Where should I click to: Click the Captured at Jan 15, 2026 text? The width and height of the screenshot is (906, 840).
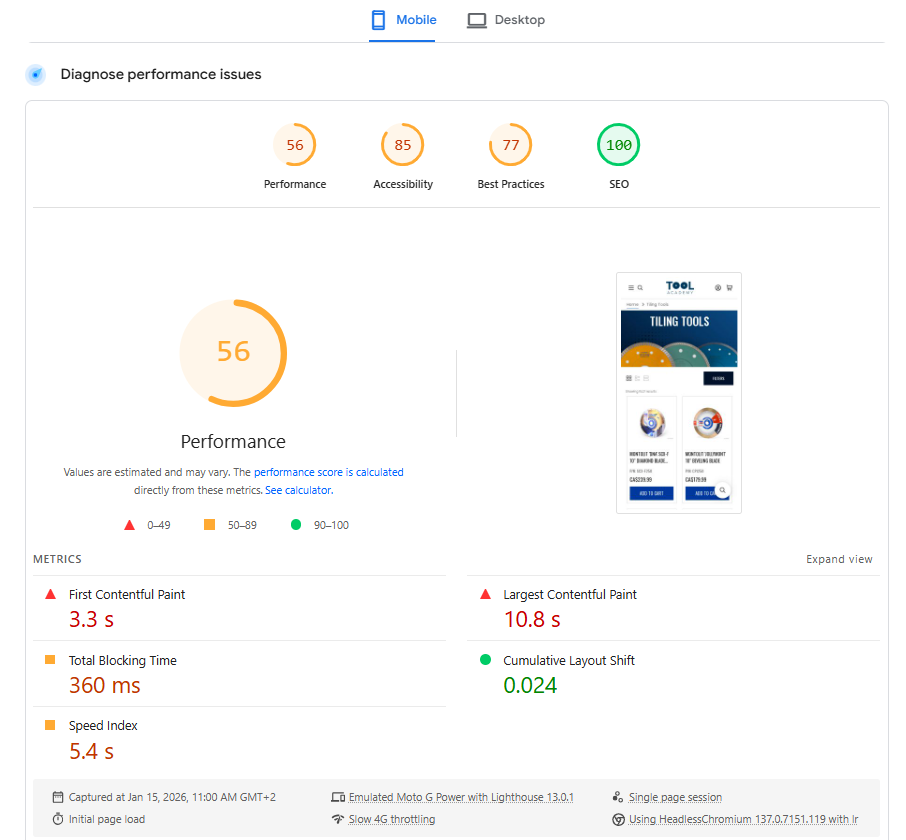[x=172, y=797]
